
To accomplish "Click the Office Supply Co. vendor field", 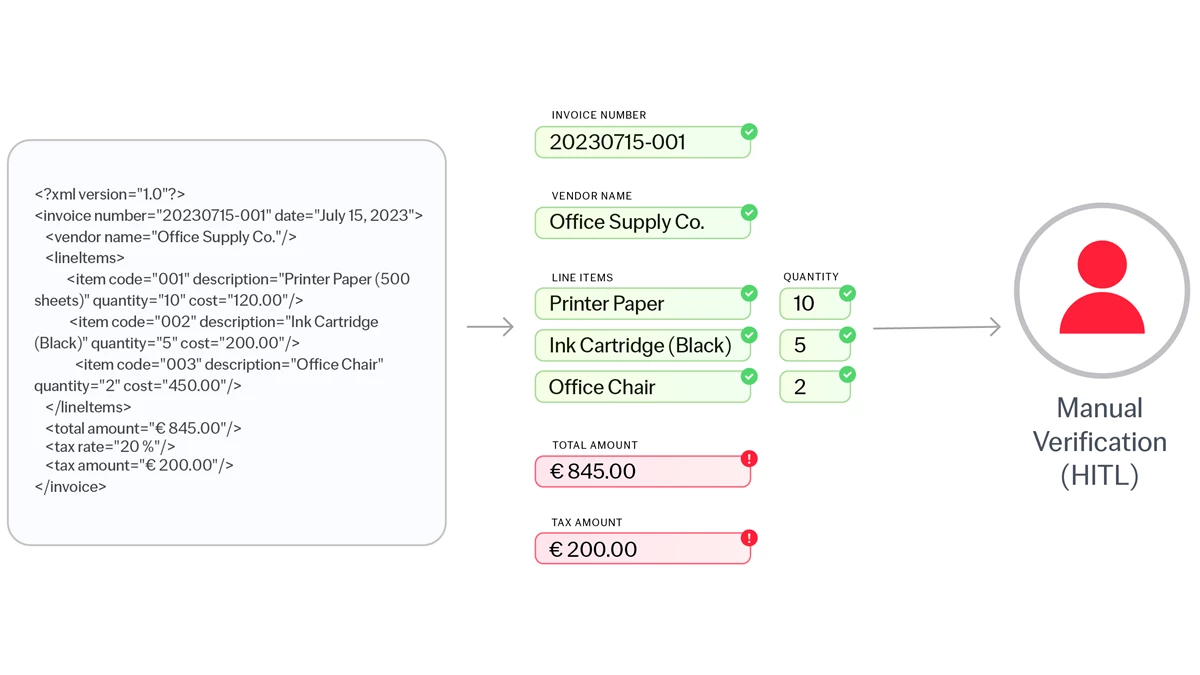I will pyautogui.click(x=642, y=223).
